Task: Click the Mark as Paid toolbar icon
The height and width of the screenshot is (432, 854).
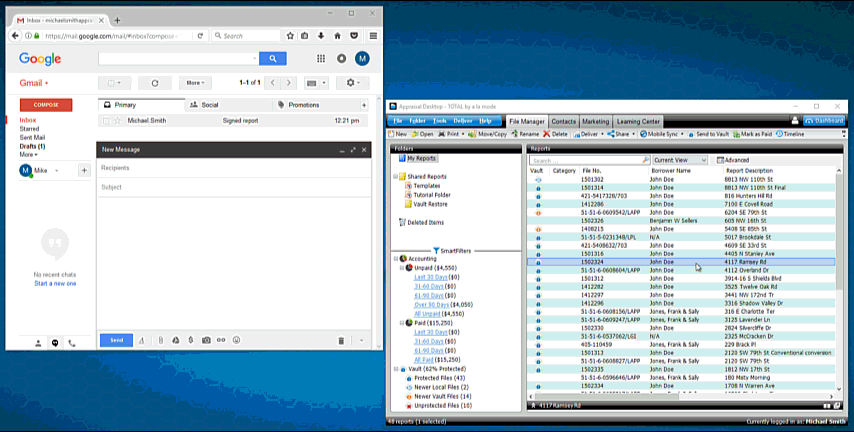Action: (x=736, y=134)
